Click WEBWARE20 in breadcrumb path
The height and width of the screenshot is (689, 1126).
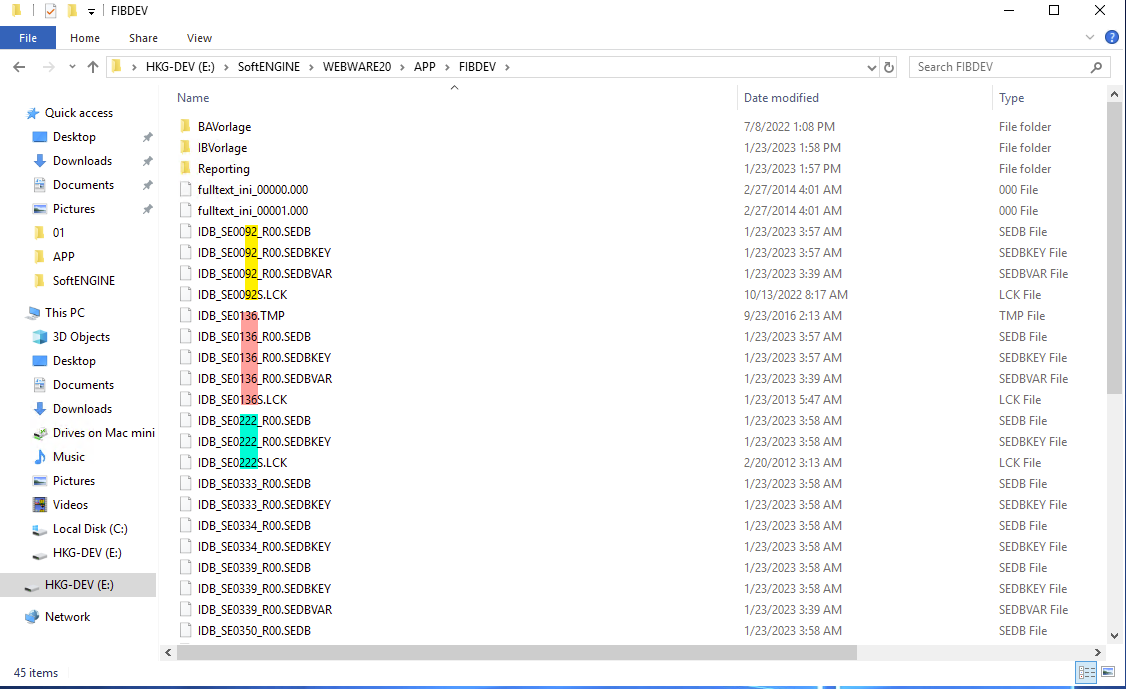coord(356,67)
